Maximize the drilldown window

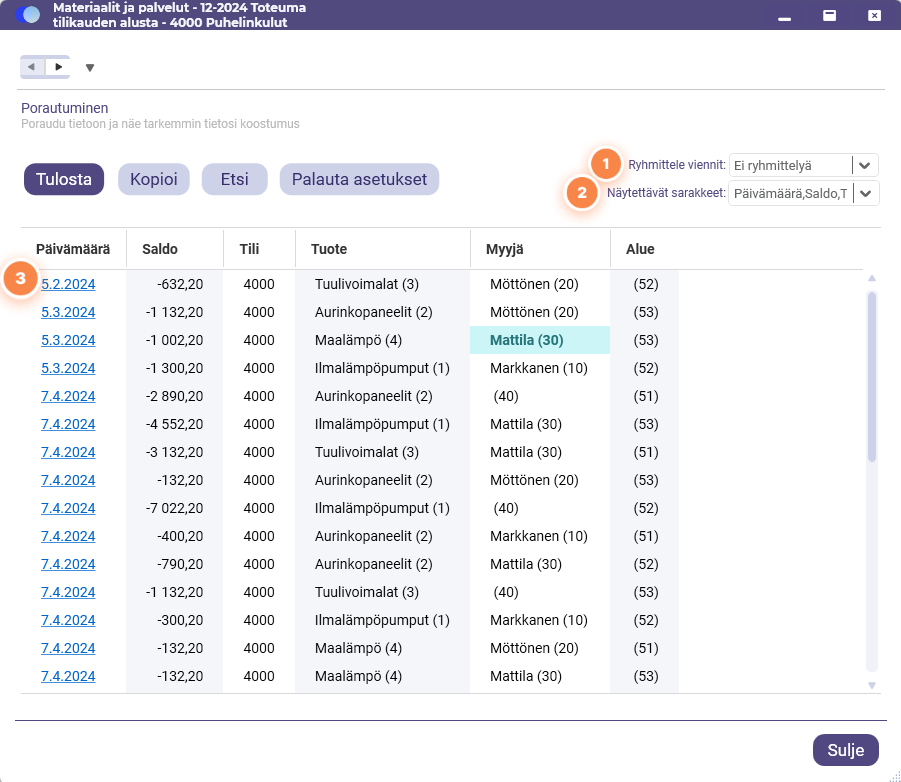point(829,16)
